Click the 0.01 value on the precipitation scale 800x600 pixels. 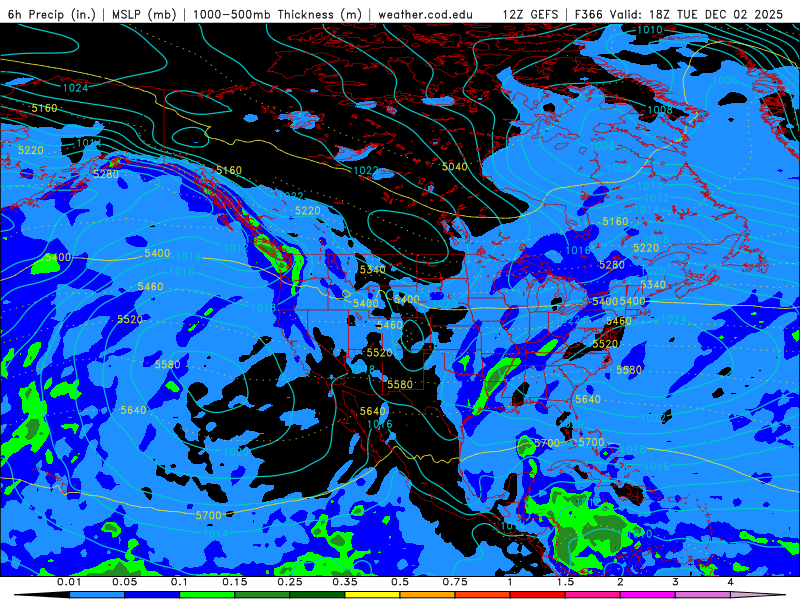69,582
